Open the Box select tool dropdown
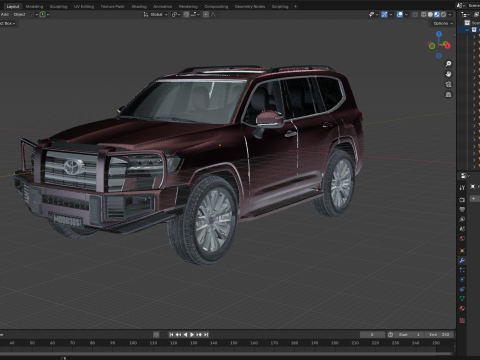Viewport: 480px width, 360px height. click(7, 23)
